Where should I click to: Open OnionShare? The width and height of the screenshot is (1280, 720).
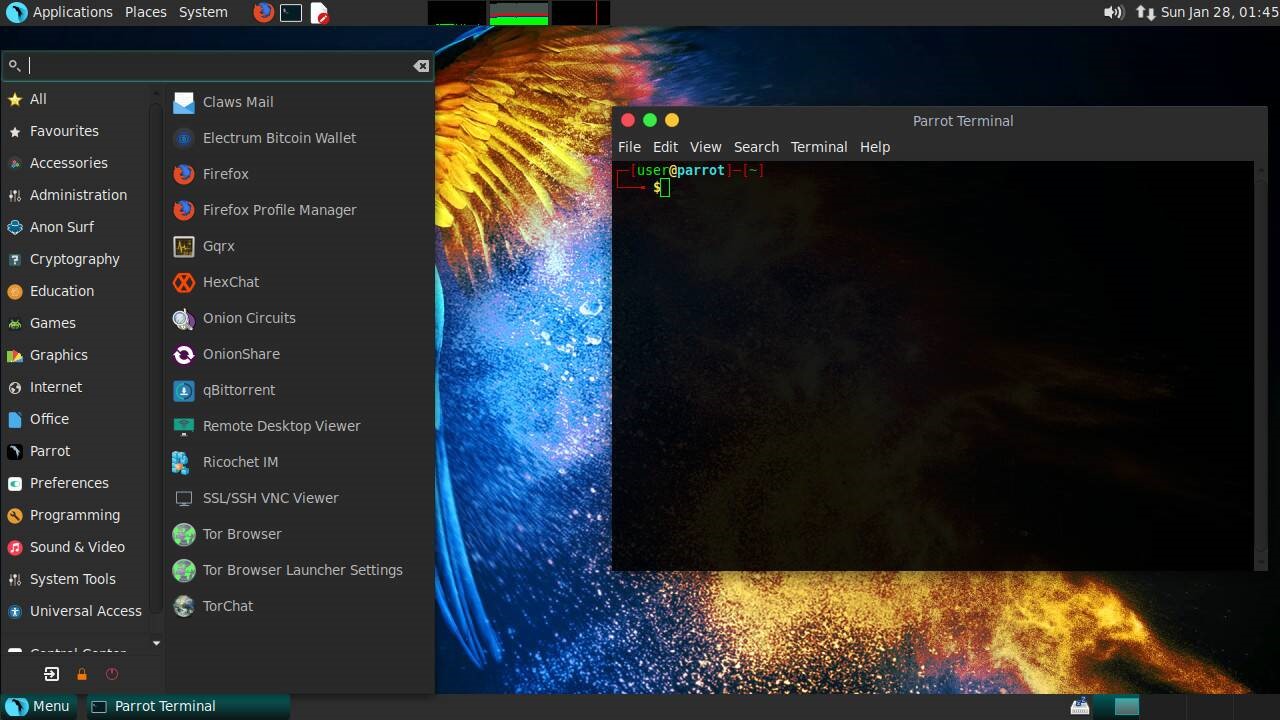[x=241, y=354]
